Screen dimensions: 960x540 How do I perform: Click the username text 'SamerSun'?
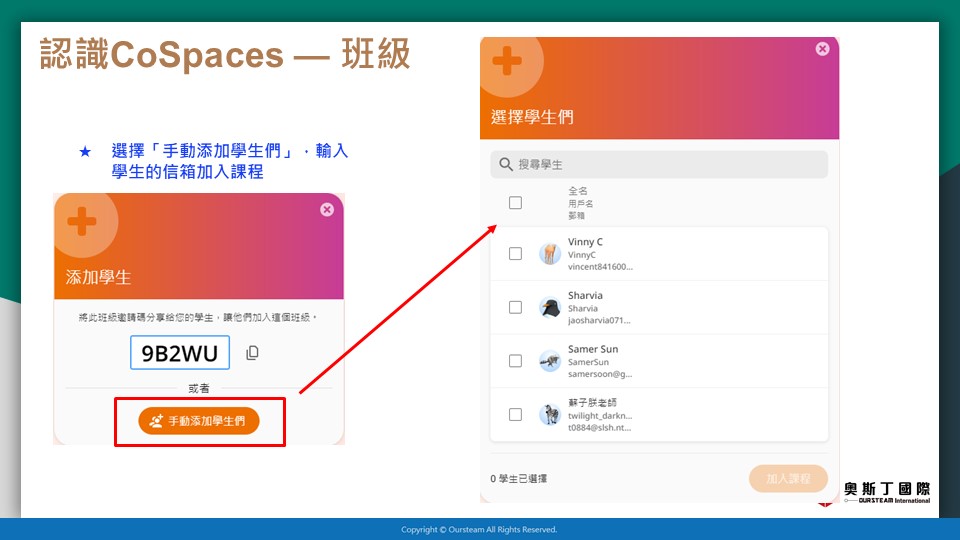tap(588, 362)
